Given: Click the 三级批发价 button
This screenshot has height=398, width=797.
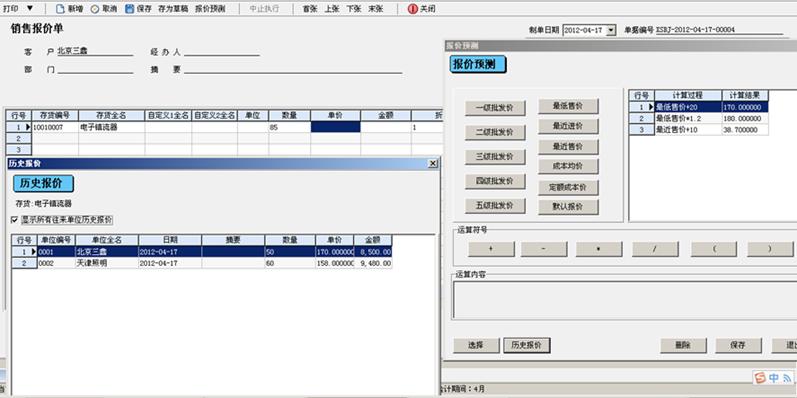Looking at the screenshot, I should (495, 157).
